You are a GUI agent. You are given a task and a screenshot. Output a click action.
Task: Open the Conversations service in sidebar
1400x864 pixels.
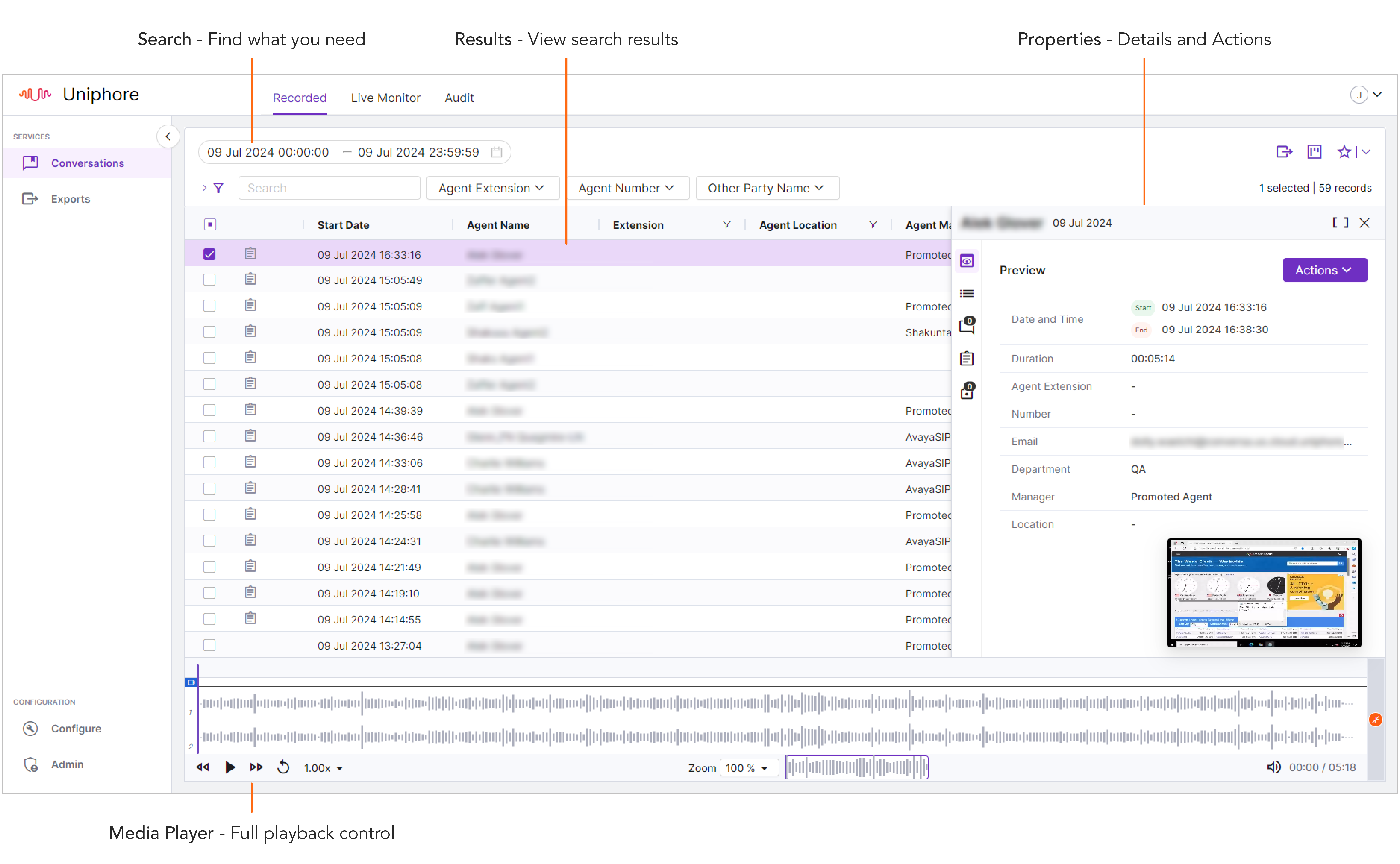click(87, 163)
